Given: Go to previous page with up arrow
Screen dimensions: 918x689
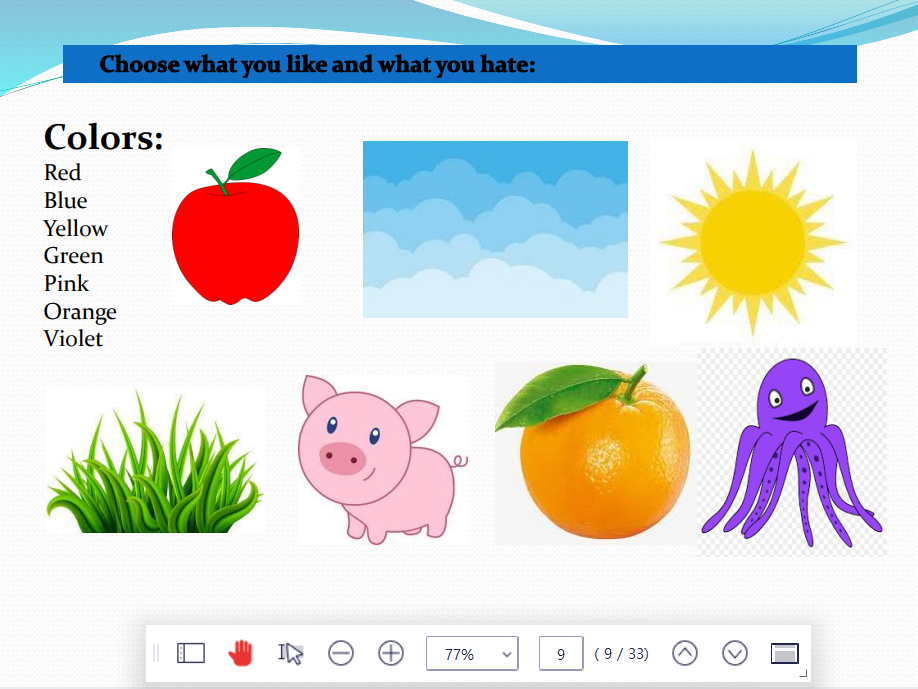Looking at the screenshot, I should click(685, 653).
